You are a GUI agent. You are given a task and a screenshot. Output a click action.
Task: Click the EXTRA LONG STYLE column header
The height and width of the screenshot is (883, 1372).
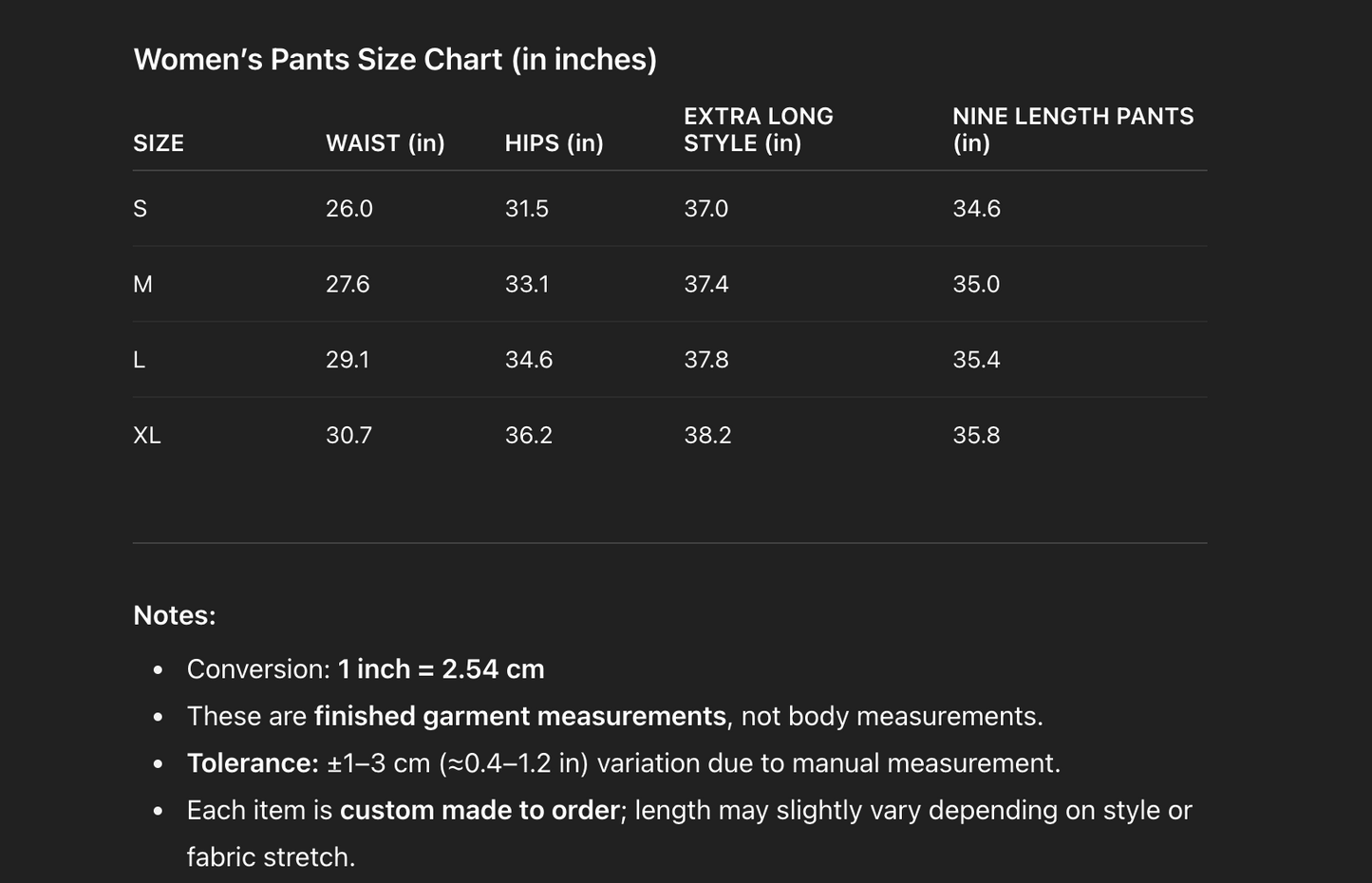click(x=758, y=130)
